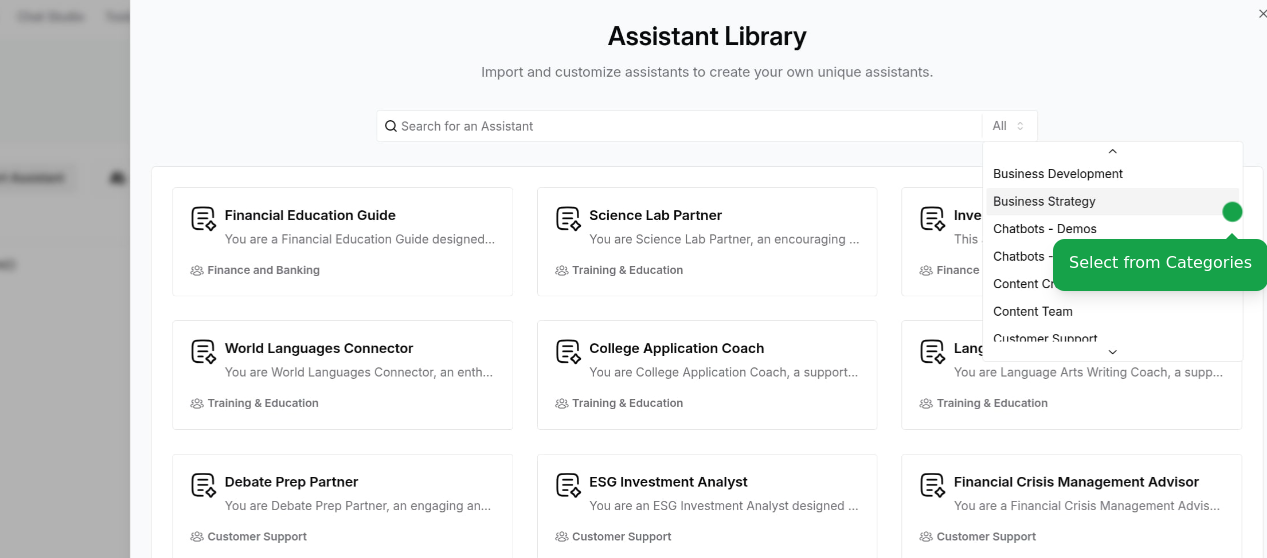This screenshot has width=1267, height=558.
Task: Click people icon on Debate Prep Partner tag
Action: click(197, 537)
